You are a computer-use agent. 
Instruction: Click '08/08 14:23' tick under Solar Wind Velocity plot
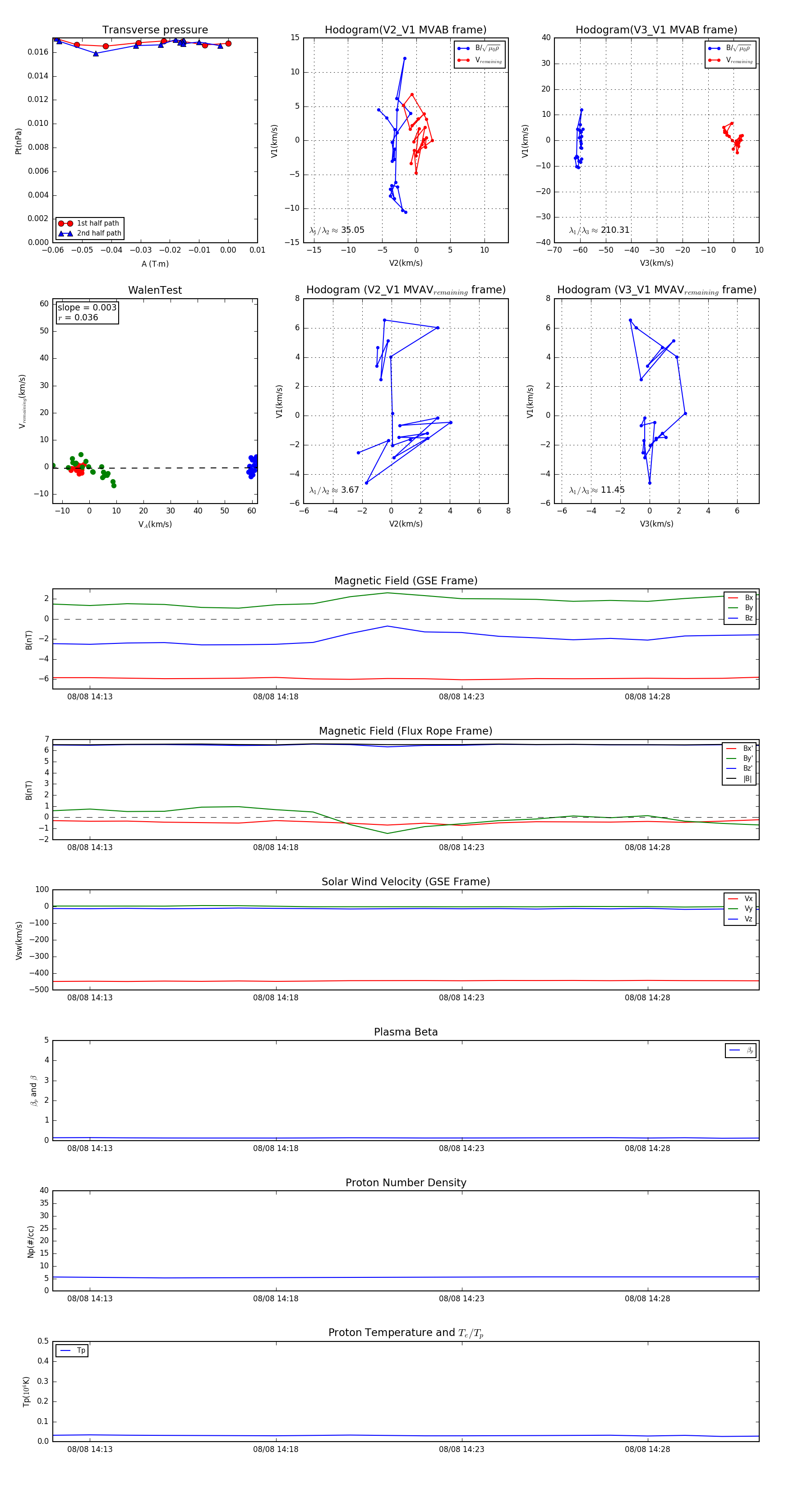(461, 998)
